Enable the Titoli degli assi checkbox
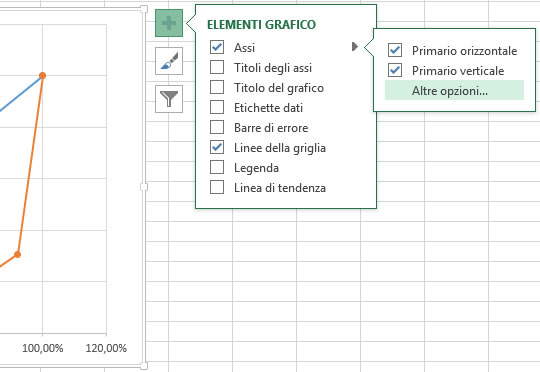Viewport: 540px width, 372px height. click(217, 67)
